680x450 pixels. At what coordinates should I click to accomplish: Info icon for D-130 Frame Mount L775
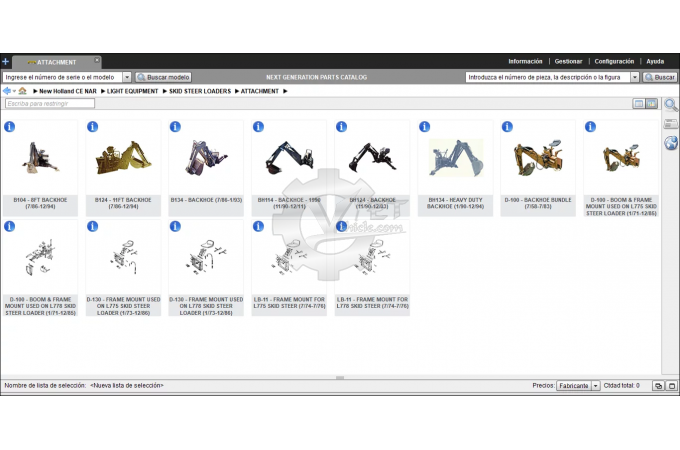tap(92, 226)
